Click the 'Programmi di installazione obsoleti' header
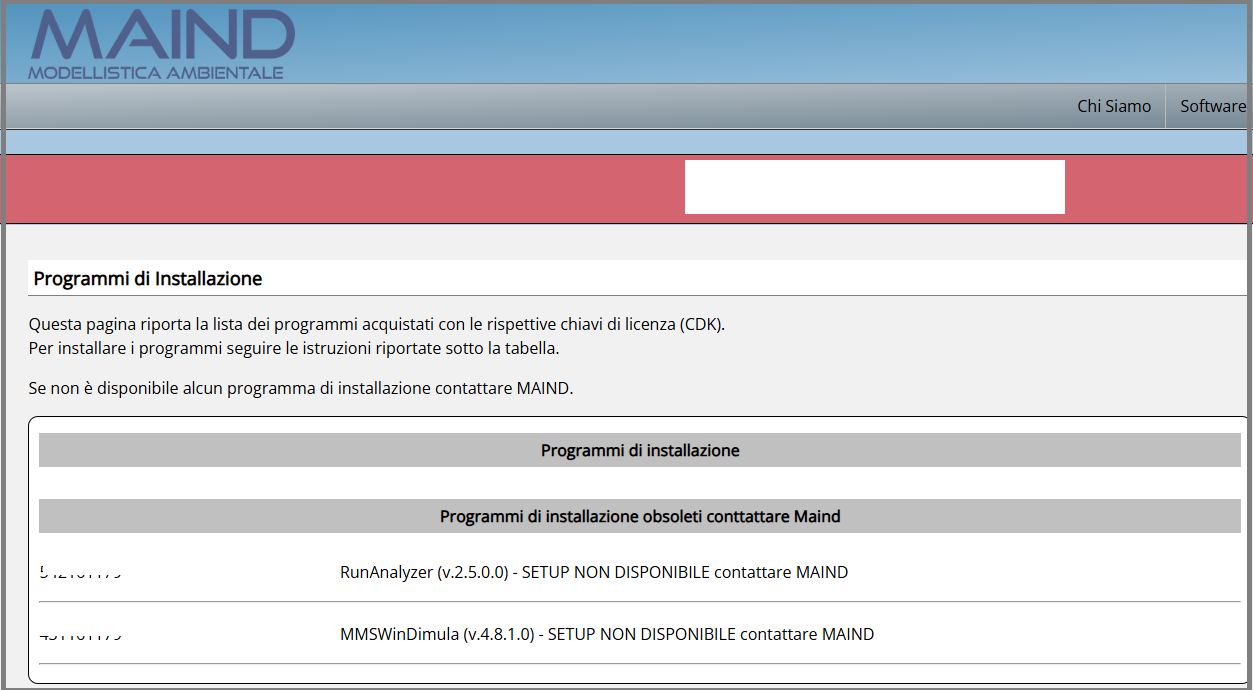 [640, 516]
